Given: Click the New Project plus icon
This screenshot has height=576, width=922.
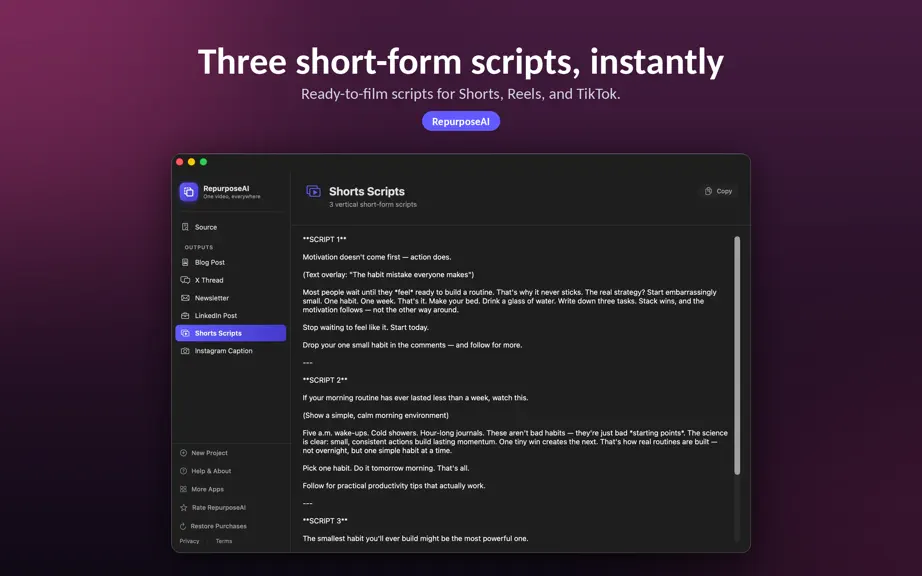Looking at the screenshot, I should coord(183,453).
